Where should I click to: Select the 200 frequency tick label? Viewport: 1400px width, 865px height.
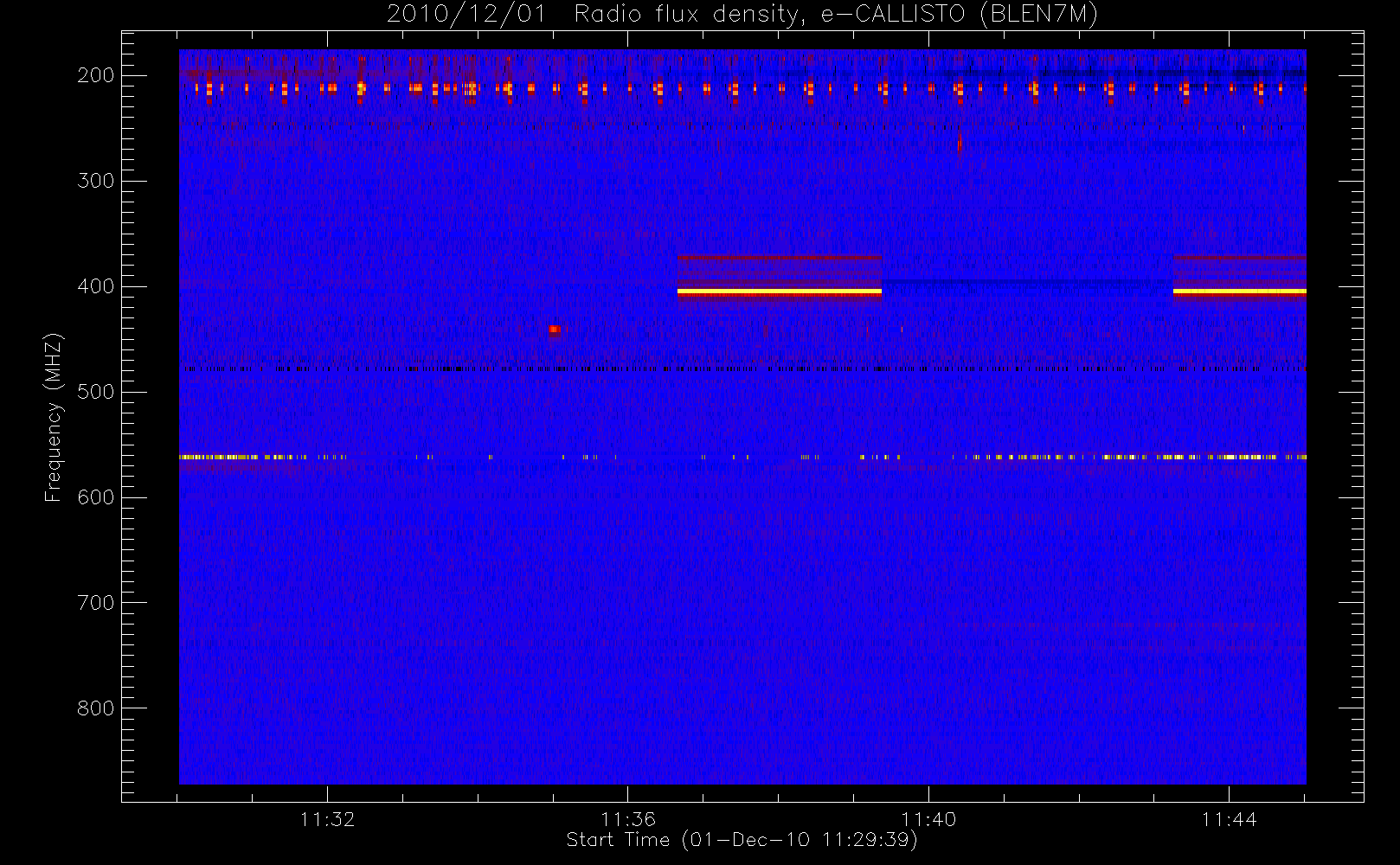(x=96, y=75)
